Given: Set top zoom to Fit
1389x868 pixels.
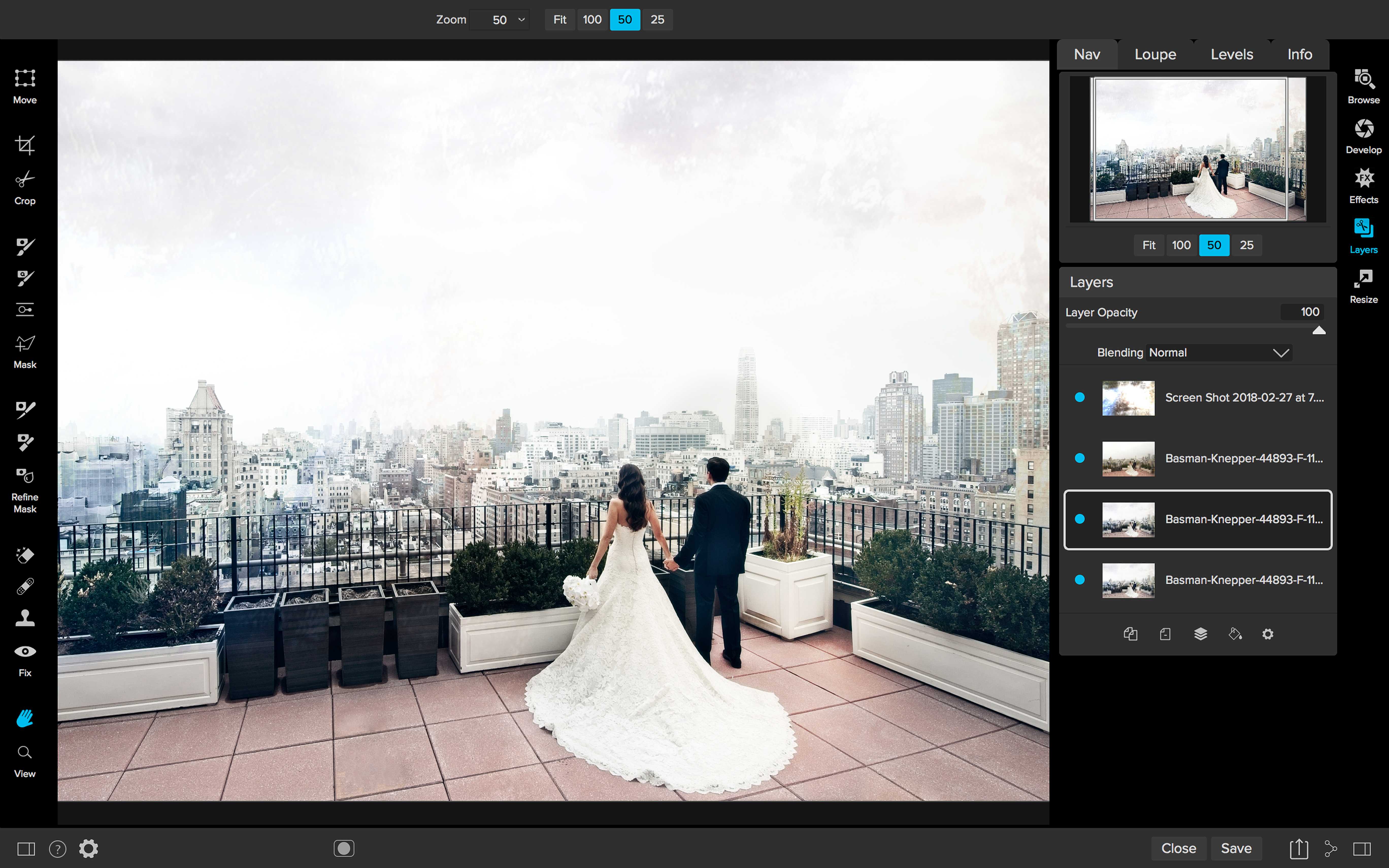Looking at the screenshot, I should point(560,20).
